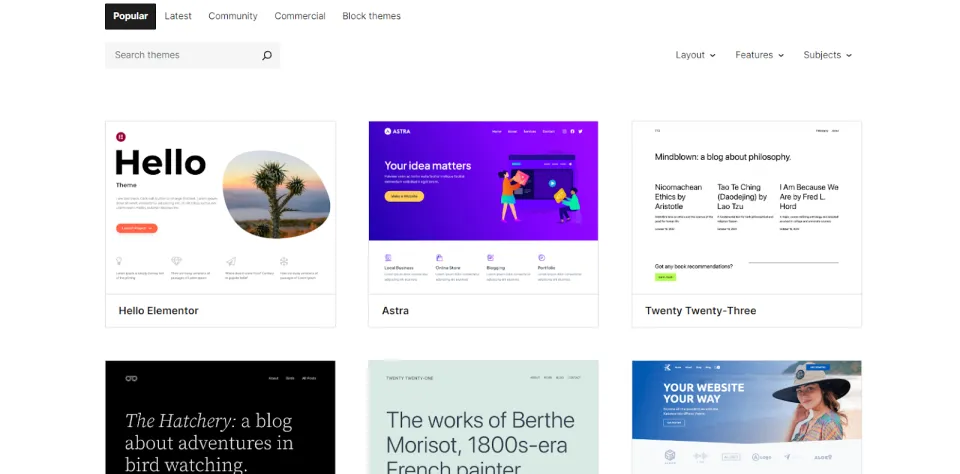Click the Blogging icon in Astra preview

coord(490,258)
